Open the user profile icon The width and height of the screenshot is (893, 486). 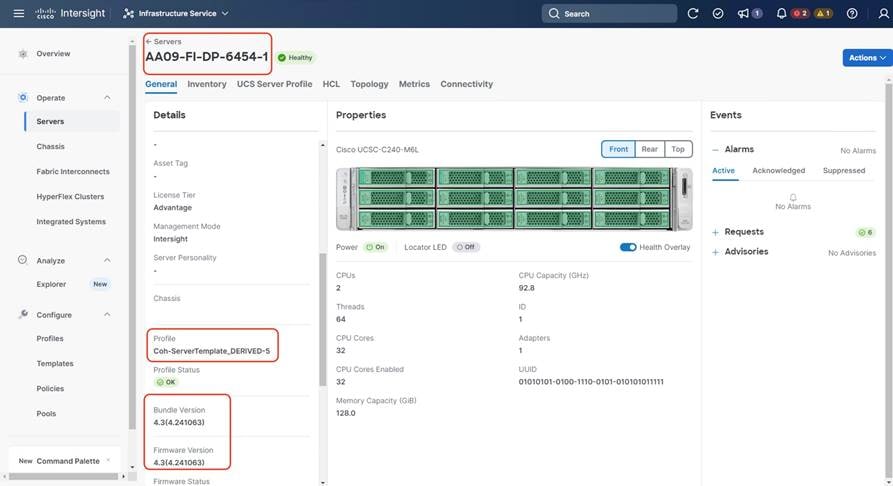[x=883, y=13]
